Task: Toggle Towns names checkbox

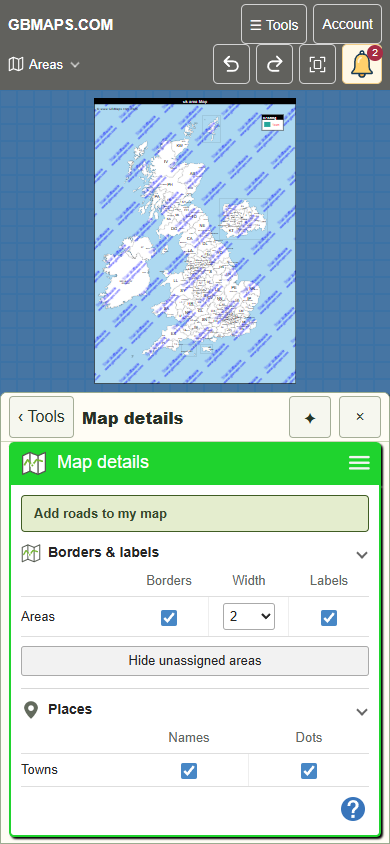Action: point(189,771)
